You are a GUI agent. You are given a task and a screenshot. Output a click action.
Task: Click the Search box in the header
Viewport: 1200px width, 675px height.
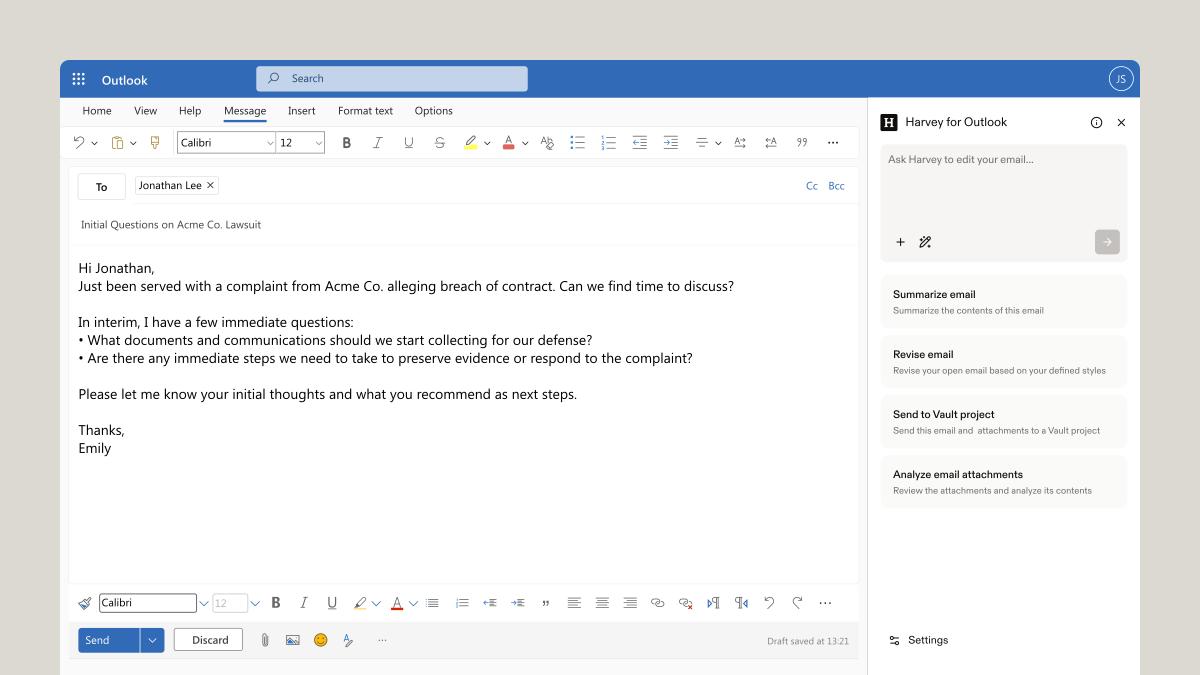tap(391, 78)
